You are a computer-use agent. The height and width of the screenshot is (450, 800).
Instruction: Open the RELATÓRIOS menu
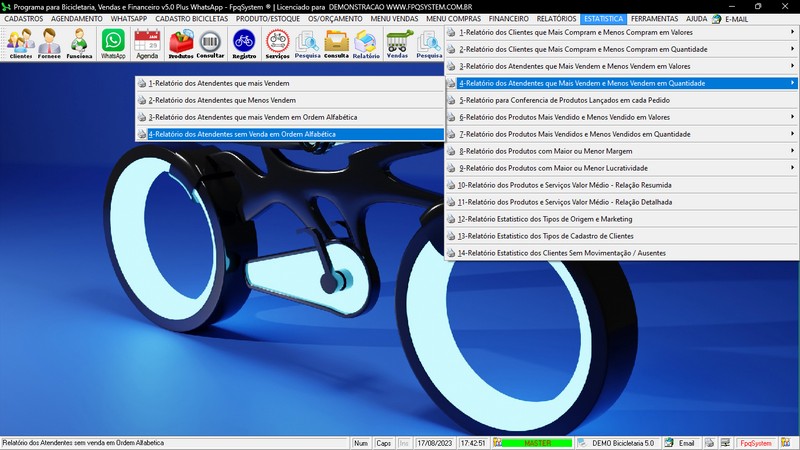click(x=556, y=19)
